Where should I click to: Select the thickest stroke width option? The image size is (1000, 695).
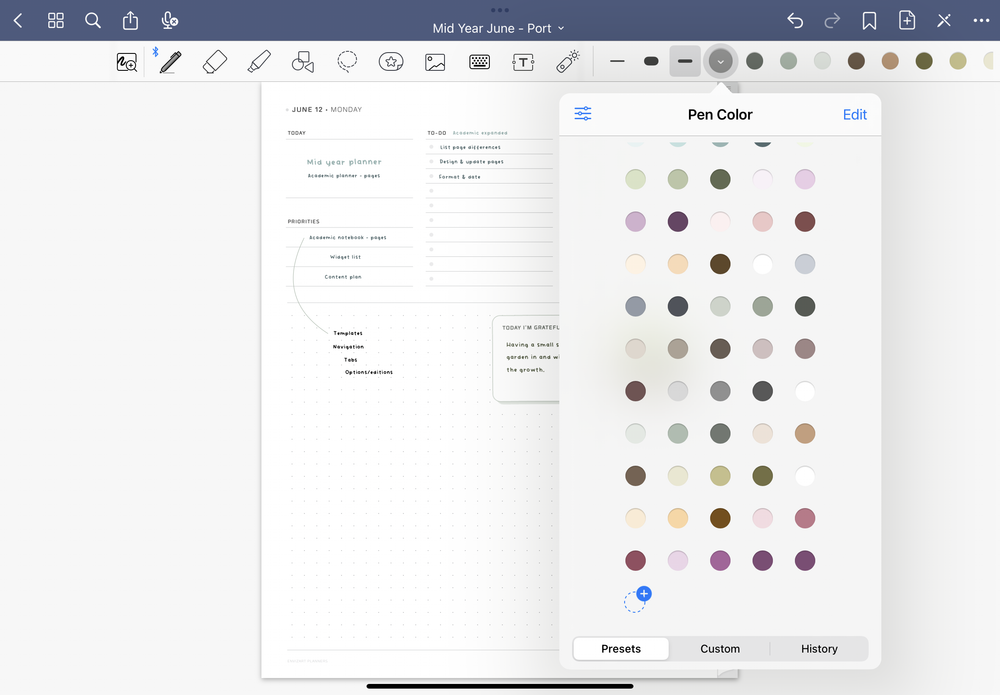[651, 61]
